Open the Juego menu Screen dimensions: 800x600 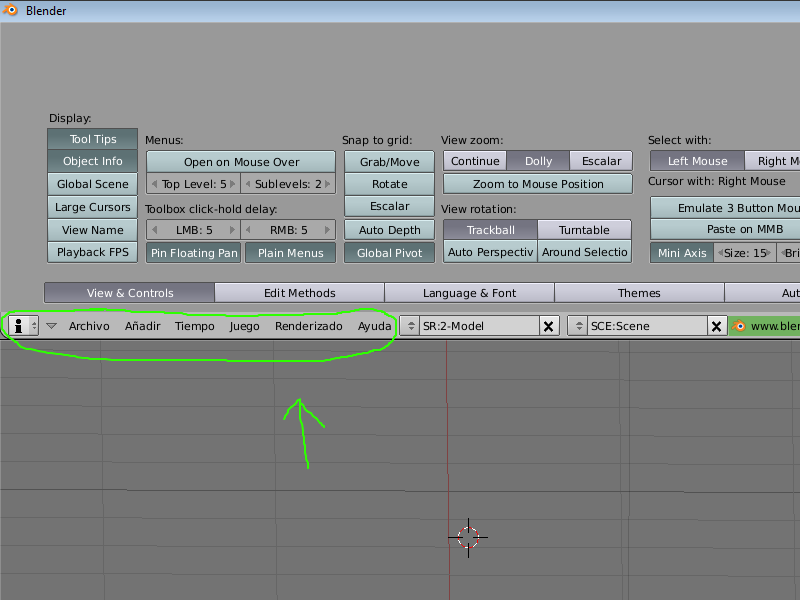244,326
